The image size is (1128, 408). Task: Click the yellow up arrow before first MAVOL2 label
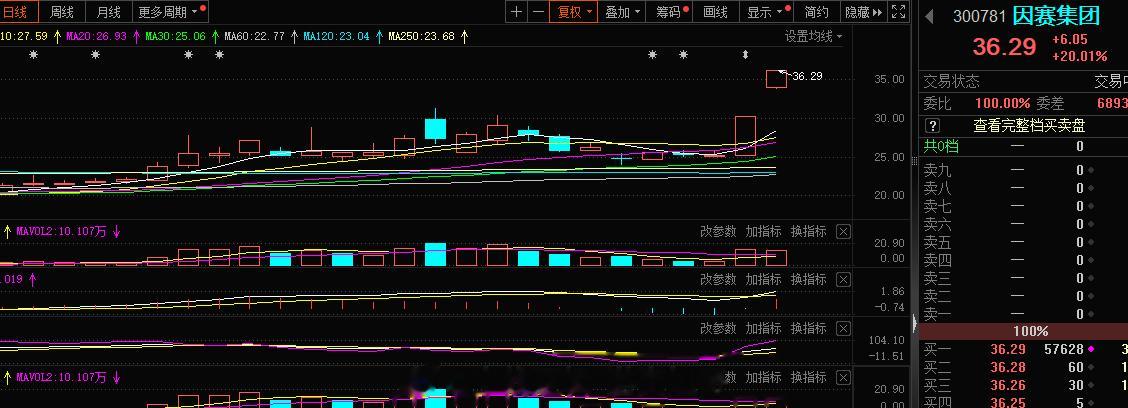pyautogui.click(x=8, y=232)
